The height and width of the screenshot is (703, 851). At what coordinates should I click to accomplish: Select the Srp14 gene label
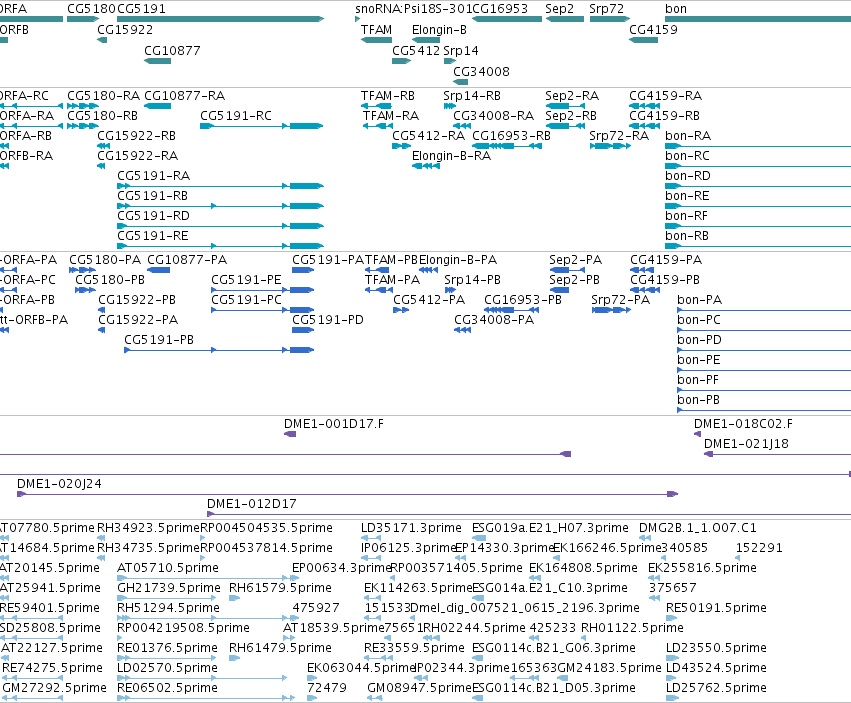click(x=461, y=50)
